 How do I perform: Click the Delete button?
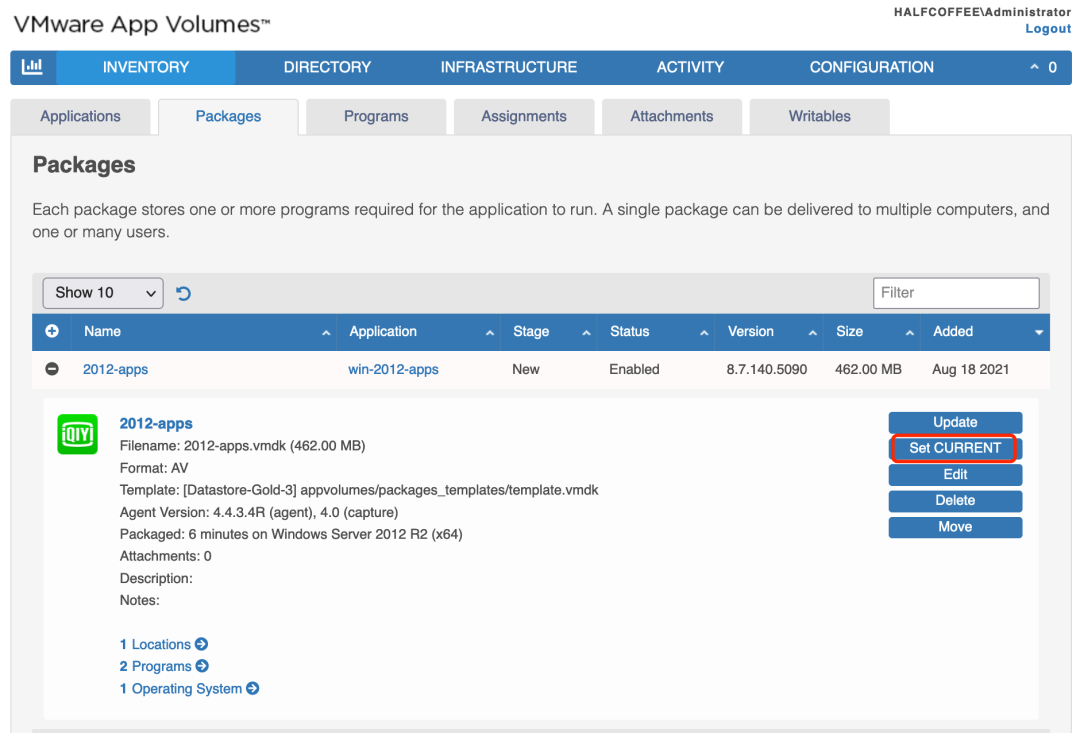coord(955,501)
